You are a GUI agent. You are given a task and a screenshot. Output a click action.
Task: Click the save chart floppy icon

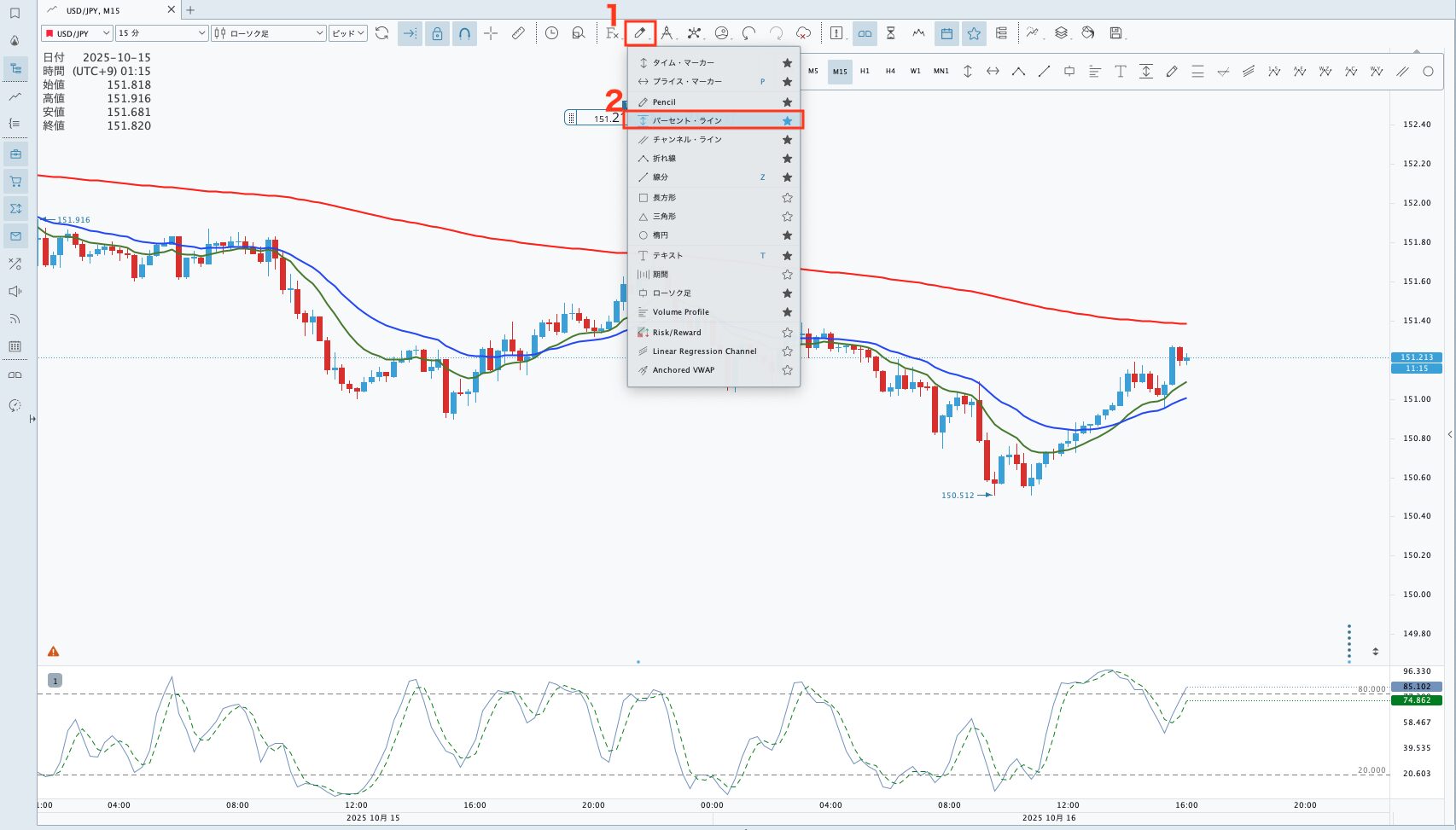coord(1115,33)
